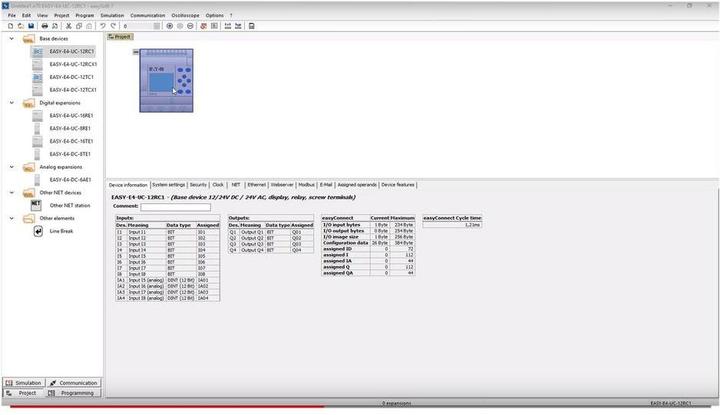Viewport: 720px width, 415px height.
Task: Switch to the Webserver tab
Action: (x=282, y=185)
